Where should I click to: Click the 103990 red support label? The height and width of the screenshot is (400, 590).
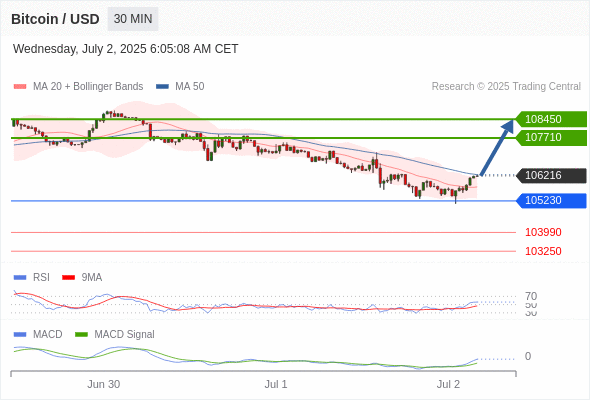pyautogui.click(x=543, y=232)
